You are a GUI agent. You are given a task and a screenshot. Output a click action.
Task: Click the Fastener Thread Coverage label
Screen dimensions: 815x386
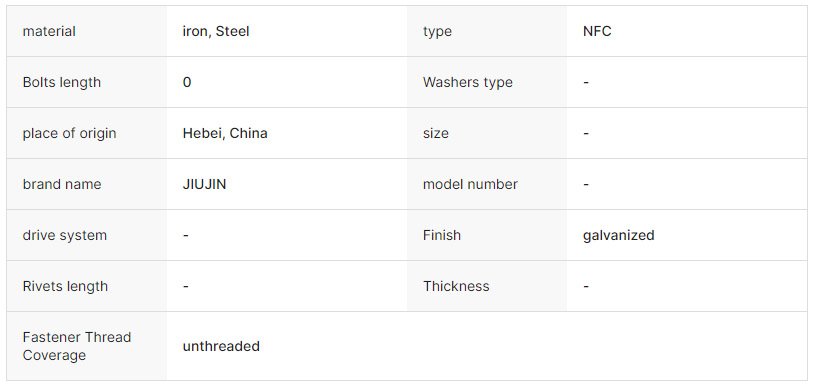coord(76,346)
